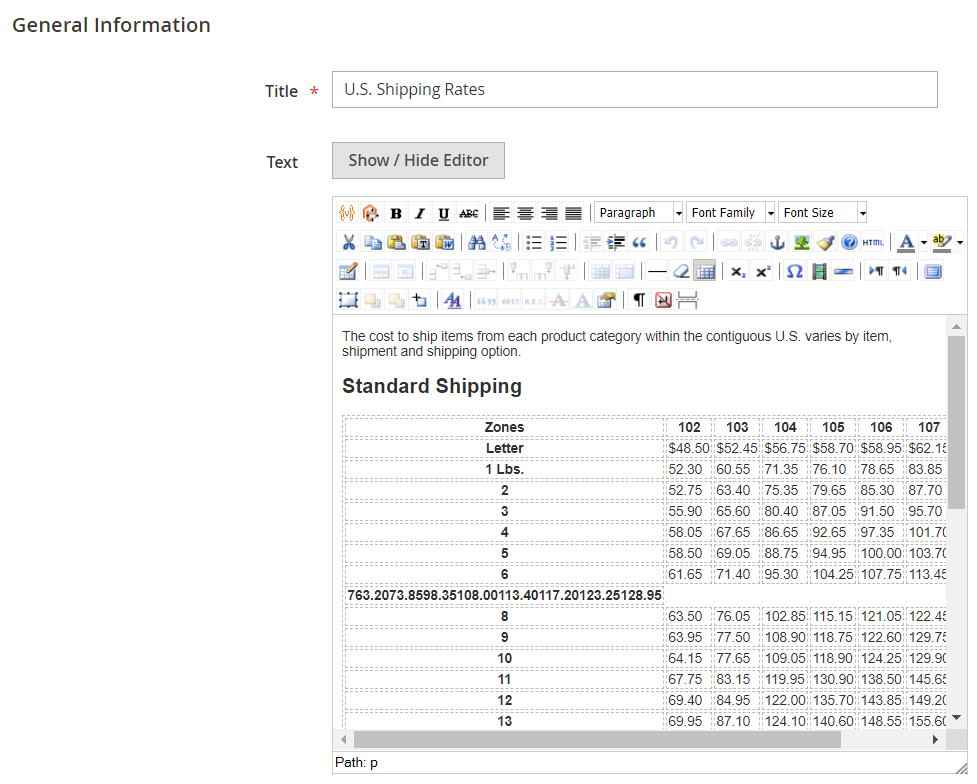Open HTML source editor
The width and height of the screenshot is (977, 784).
click(x=873, y=242)
